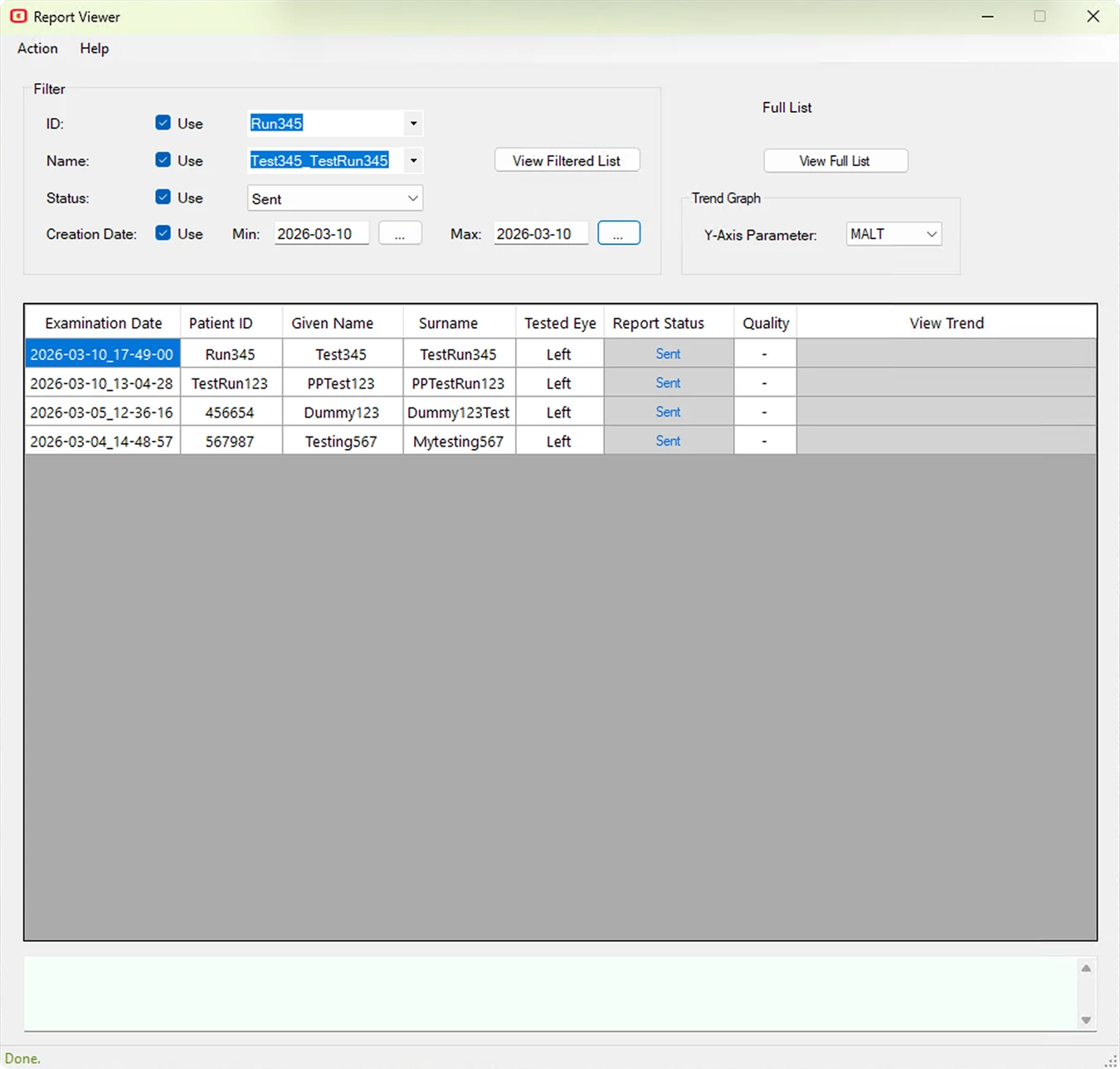Click the Quality column header
The width and height of the screenshot is (1120, 1069).
coord(765,323)
